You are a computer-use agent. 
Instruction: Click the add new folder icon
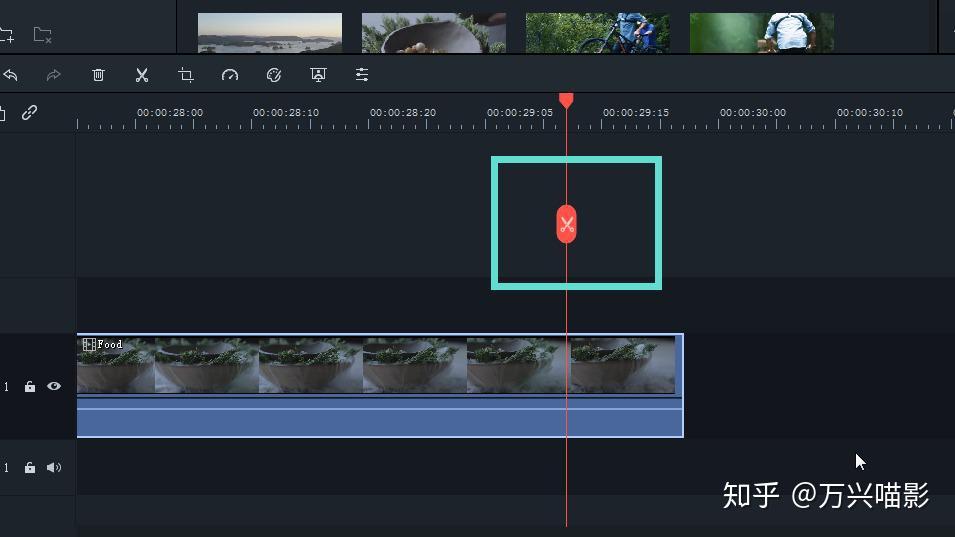tap(7, 35)
